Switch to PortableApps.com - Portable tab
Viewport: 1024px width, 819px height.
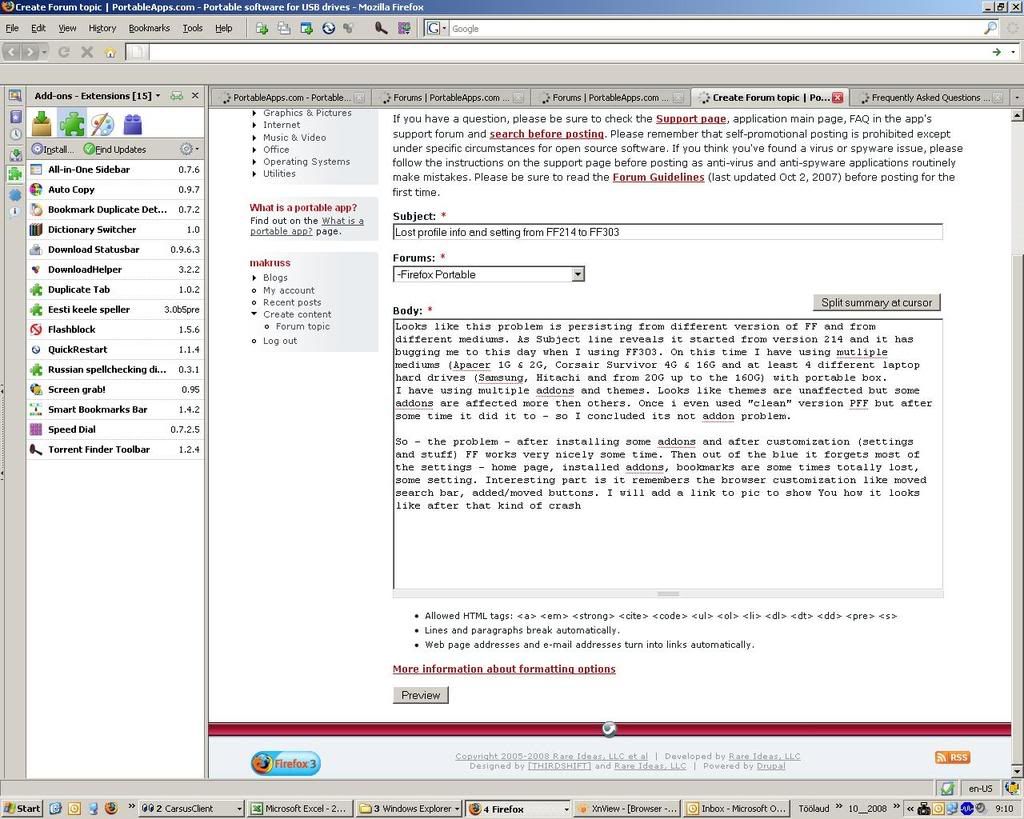click(x=291, y=97)
